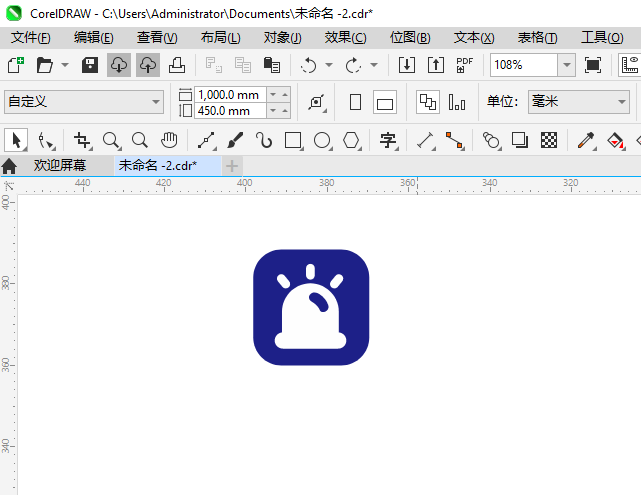Select the Drop Shadow tool

tap(520, 141)
